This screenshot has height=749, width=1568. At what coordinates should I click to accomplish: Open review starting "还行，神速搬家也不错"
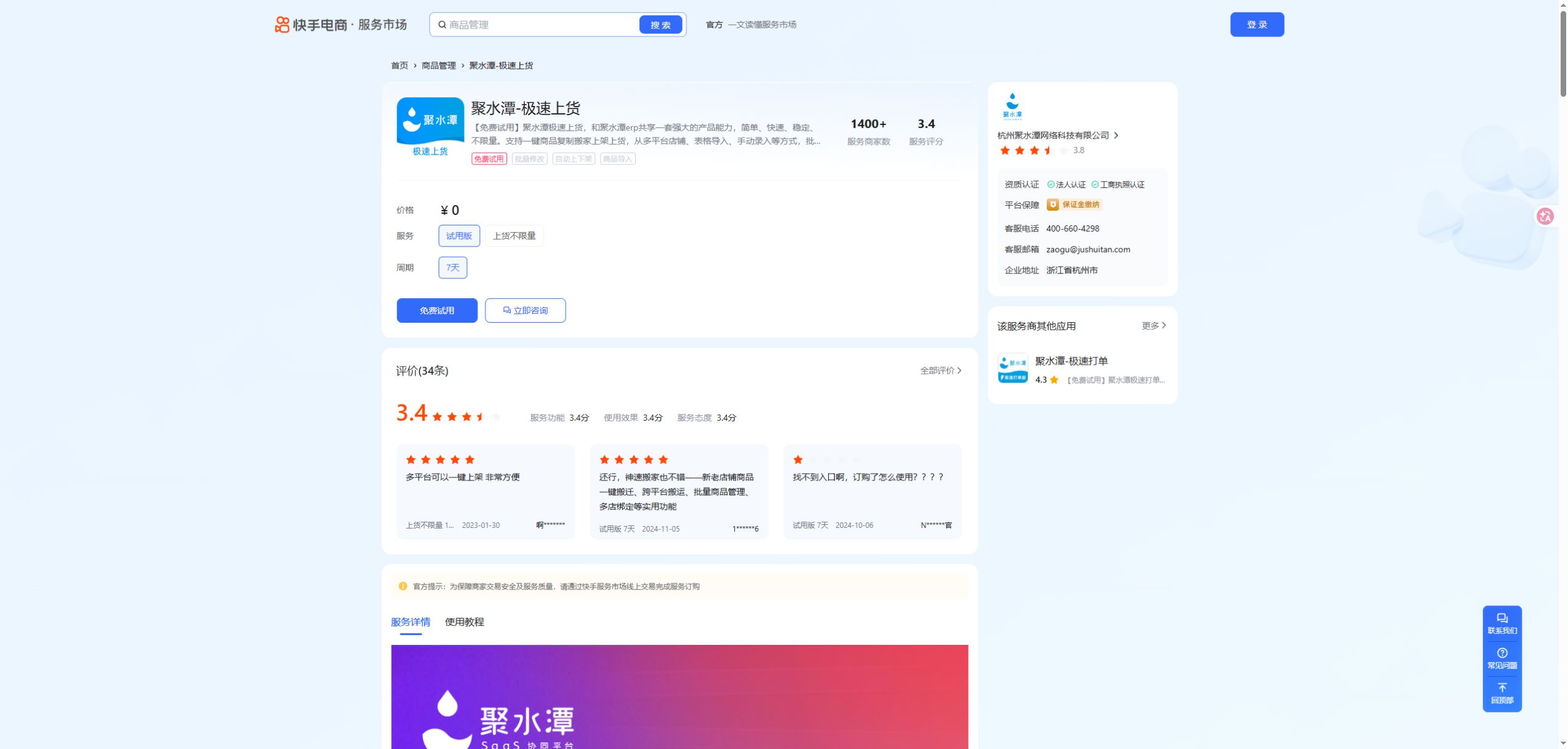(679, 492)
